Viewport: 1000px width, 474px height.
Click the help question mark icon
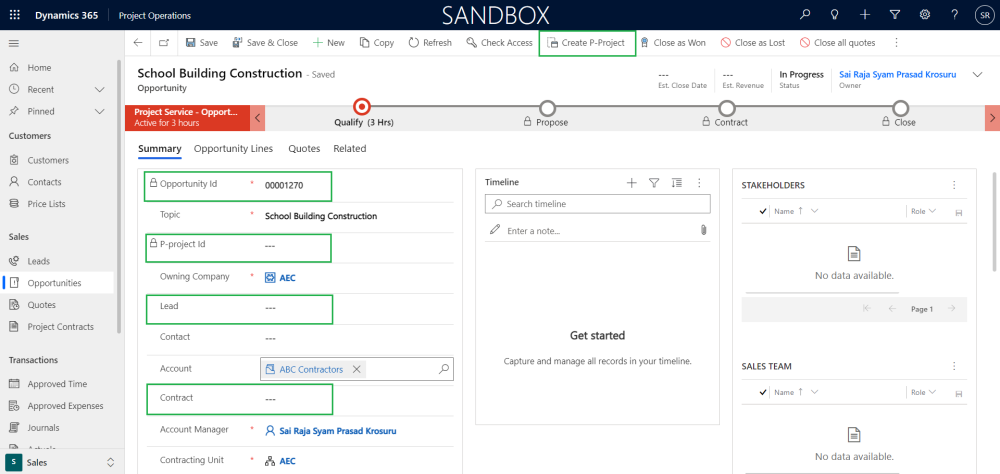click(x=955, y=15)
